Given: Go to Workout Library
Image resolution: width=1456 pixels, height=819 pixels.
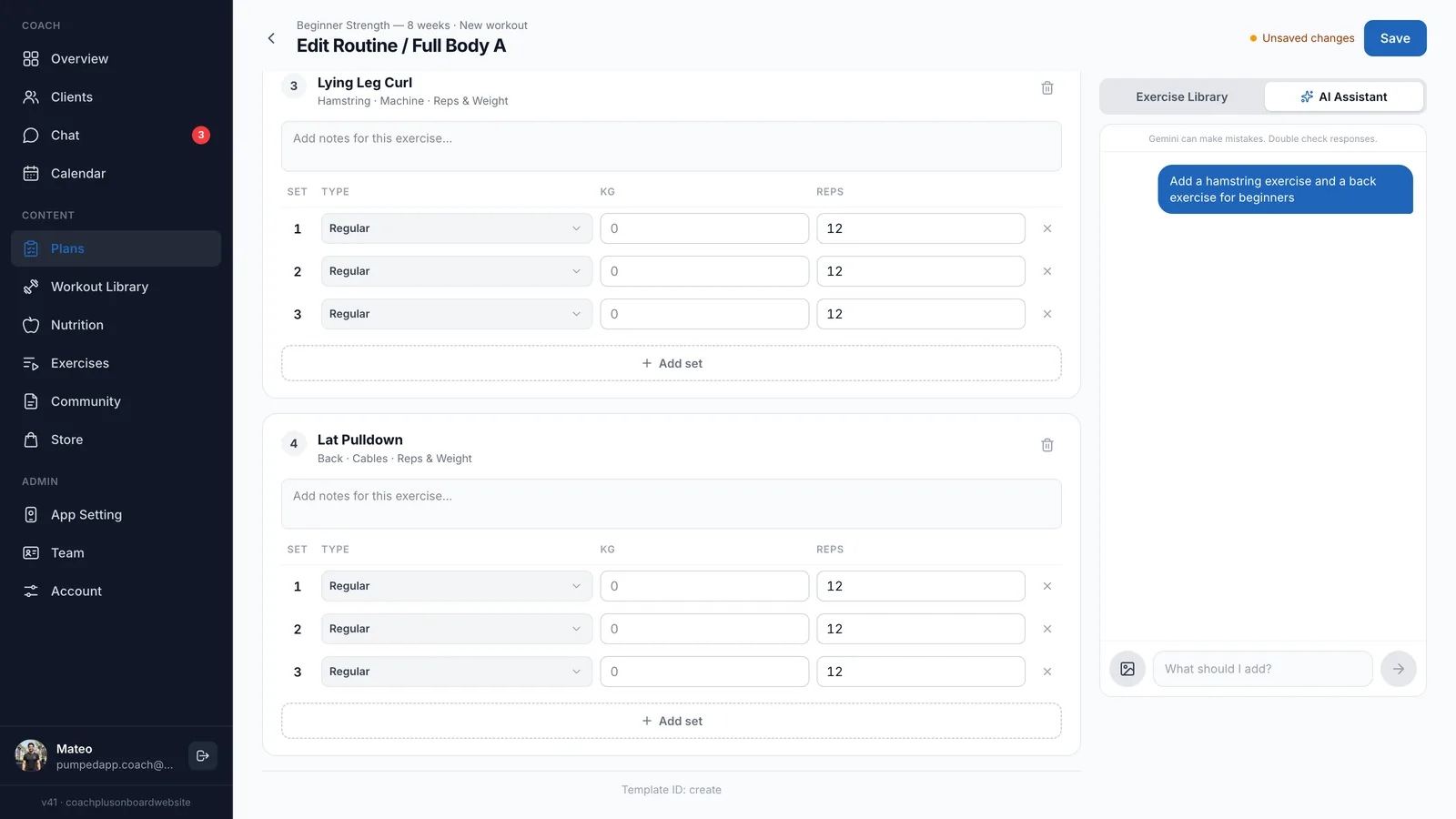Looking at the screenshot, I should click(x=116, y=287).
